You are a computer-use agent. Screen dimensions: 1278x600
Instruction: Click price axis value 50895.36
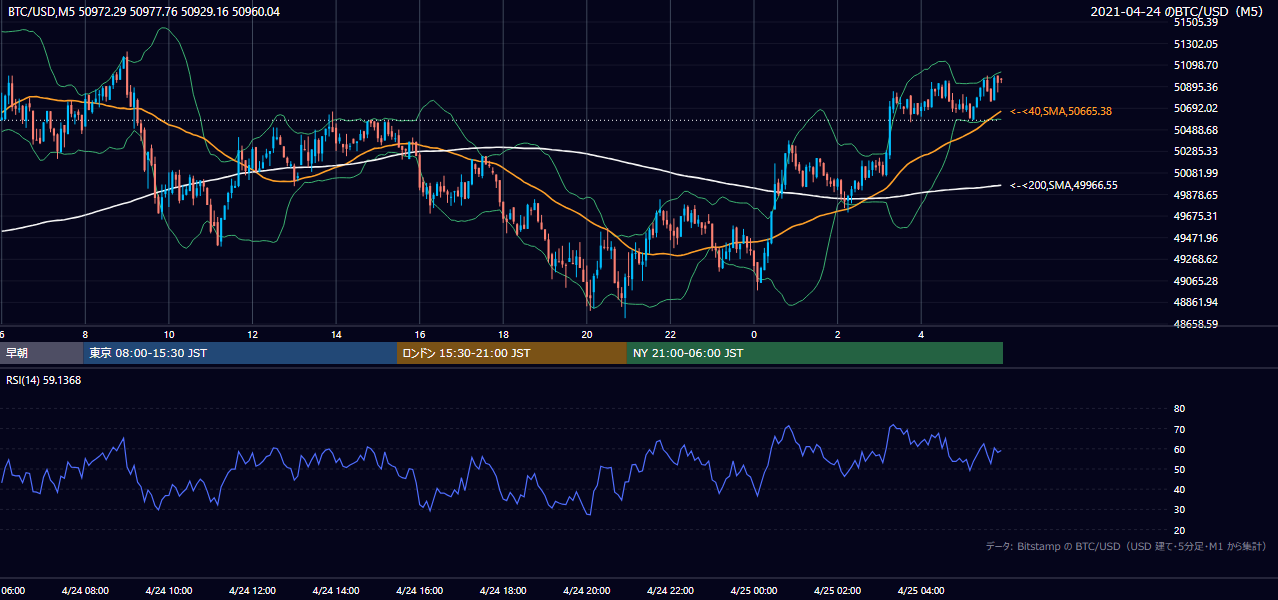click(x=1195, y=87)
